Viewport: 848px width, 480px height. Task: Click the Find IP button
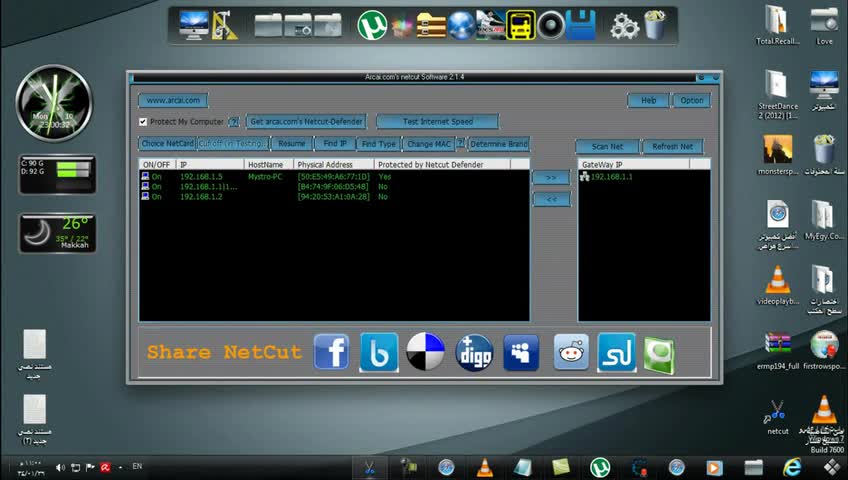(x=335, y=144)
